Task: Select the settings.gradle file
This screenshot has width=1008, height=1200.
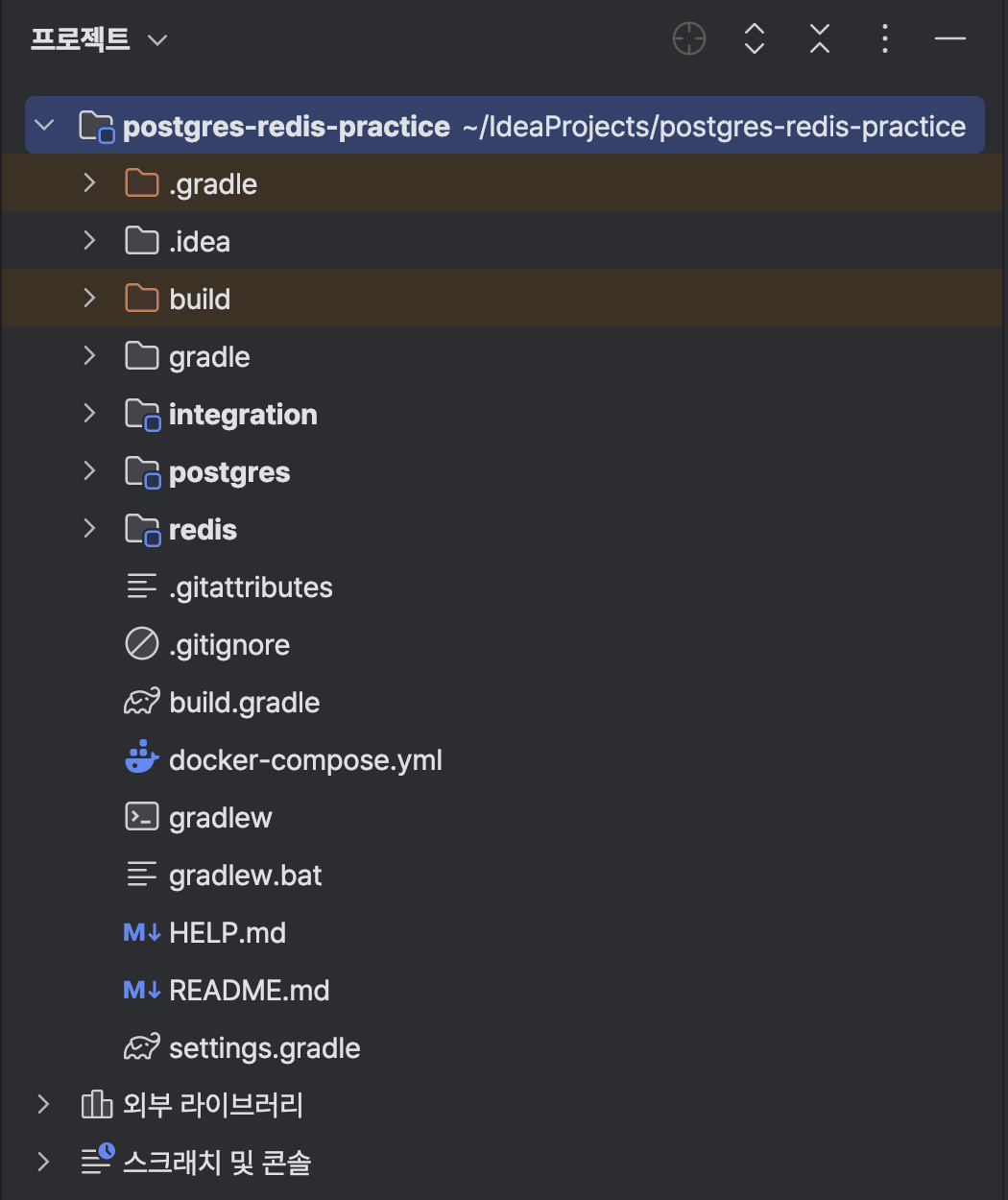Action: (503, 1047)
